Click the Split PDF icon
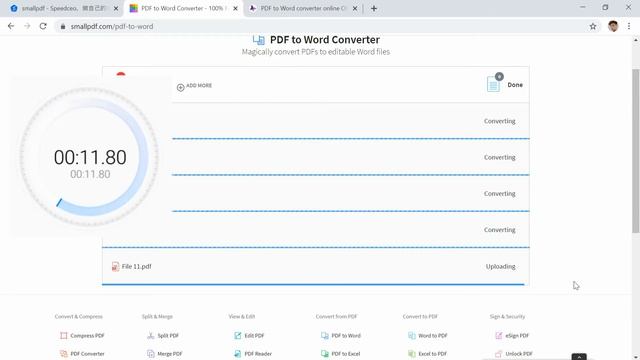The height and width of the screenshot is (360, 640). pyautogui.click(x=151, y=336)
